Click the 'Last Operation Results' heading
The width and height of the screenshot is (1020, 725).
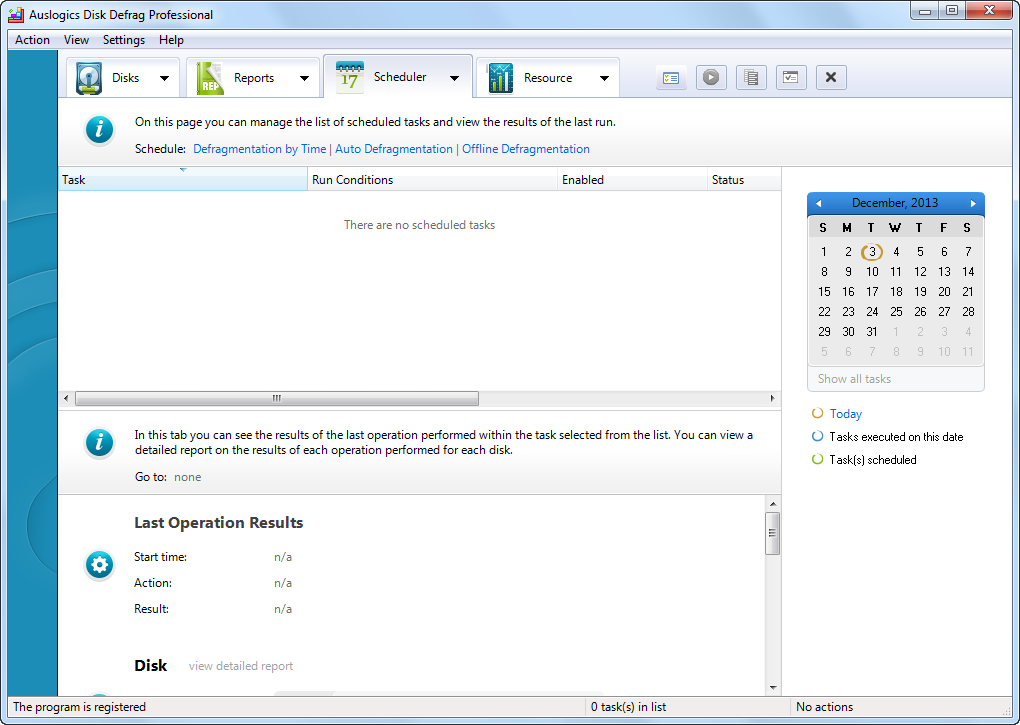[219, 523]
